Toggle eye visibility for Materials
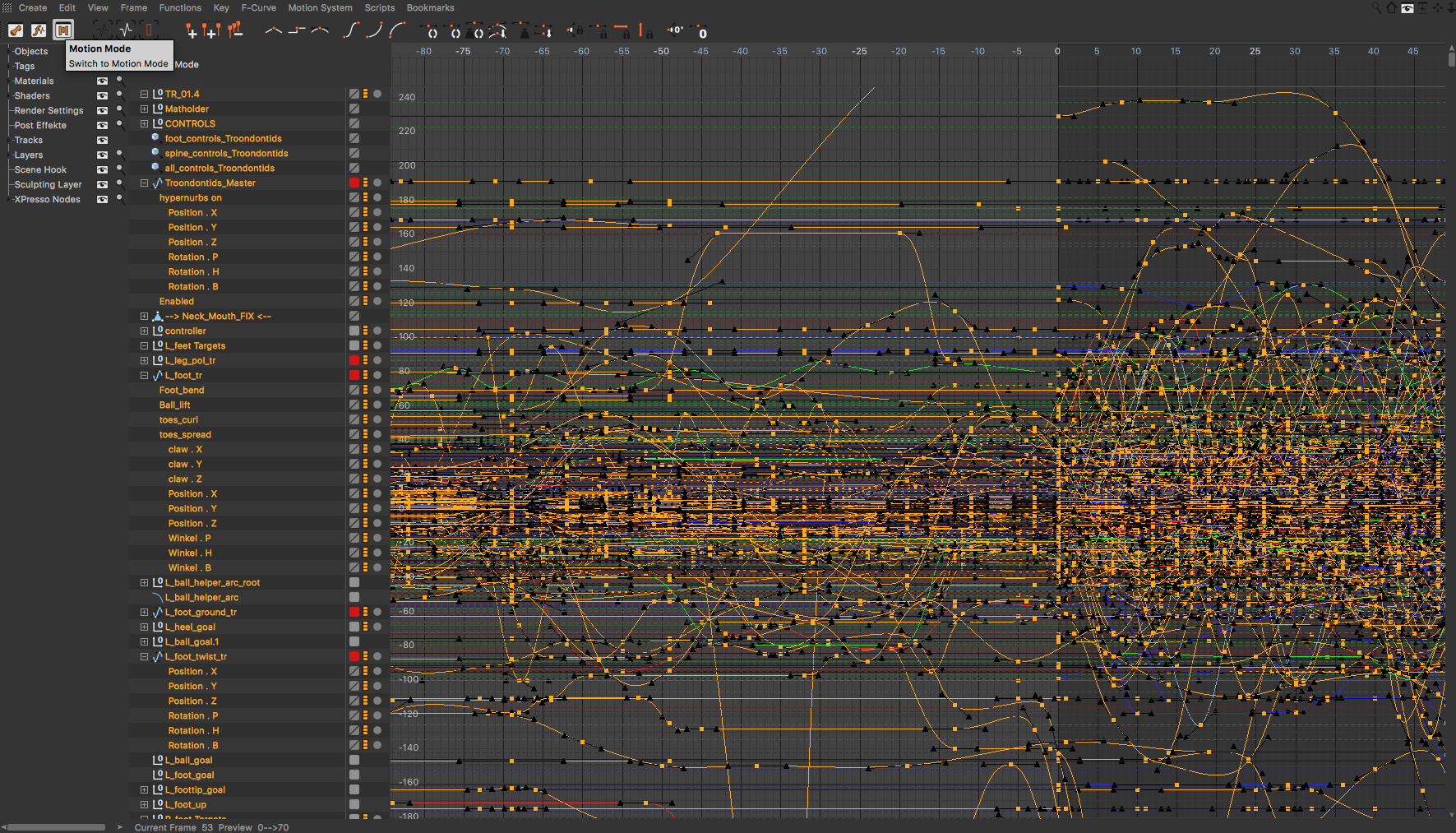This screenshot has width=1456, height=833. [x=103, y=81]
